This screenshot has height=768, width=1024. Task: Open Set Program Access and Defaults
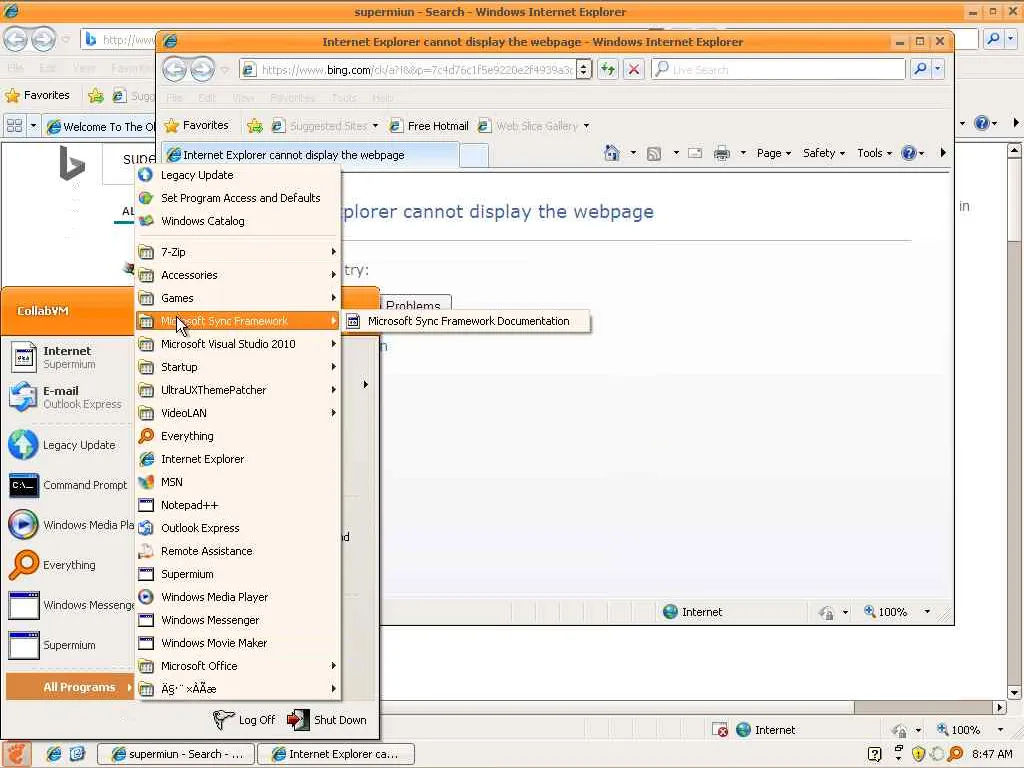click(x=238, y=198)
